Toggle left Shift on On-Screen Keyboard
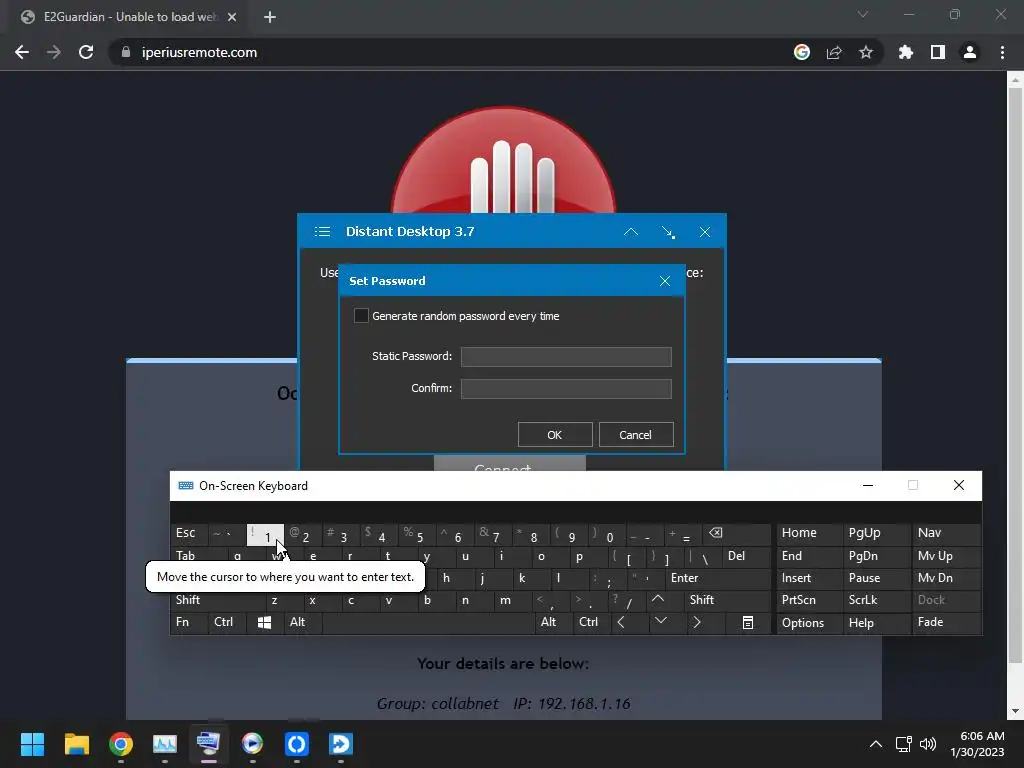1024x768 pixels. pyautogui.click(x=217, y=600)
